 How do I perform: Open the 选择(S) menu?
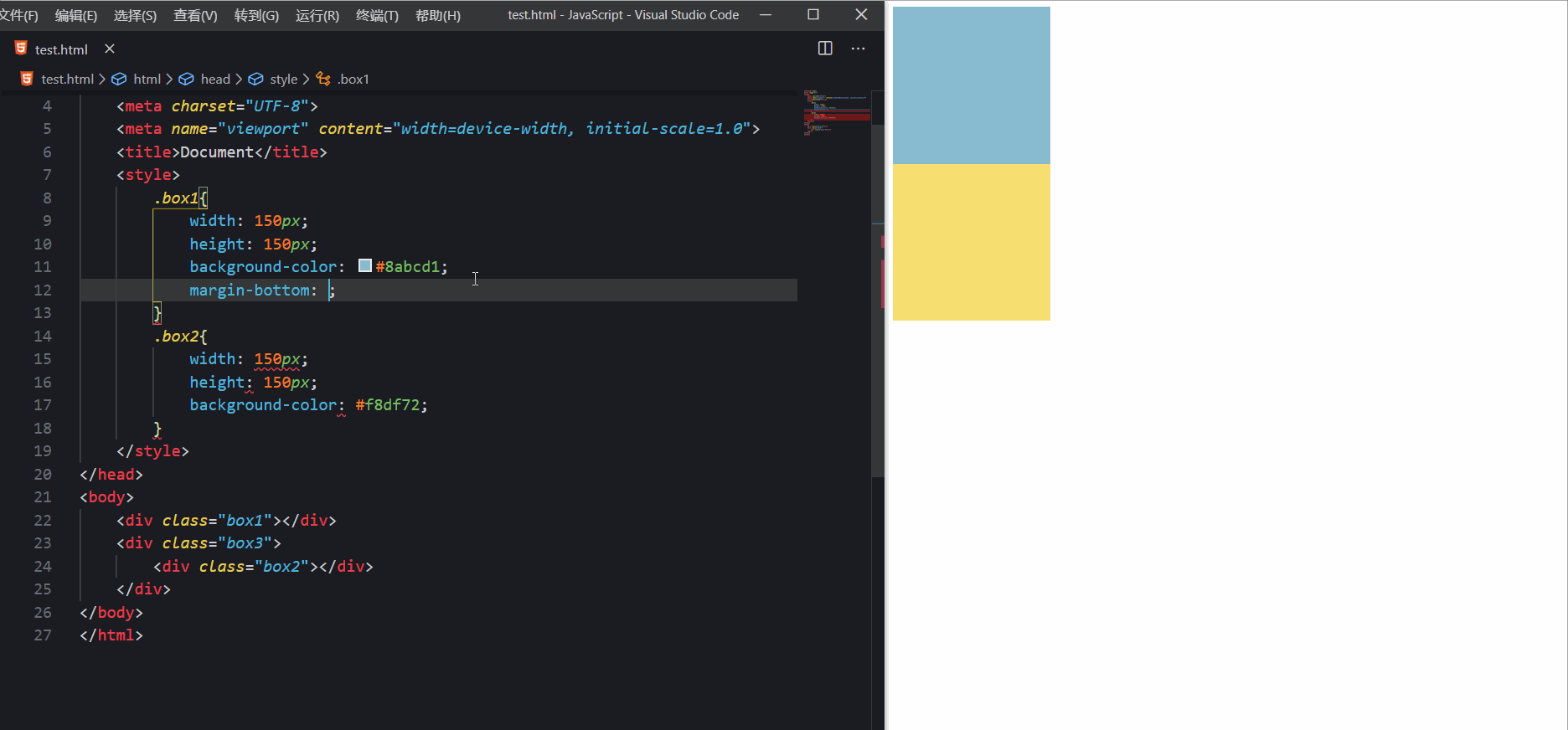(135, 15)
